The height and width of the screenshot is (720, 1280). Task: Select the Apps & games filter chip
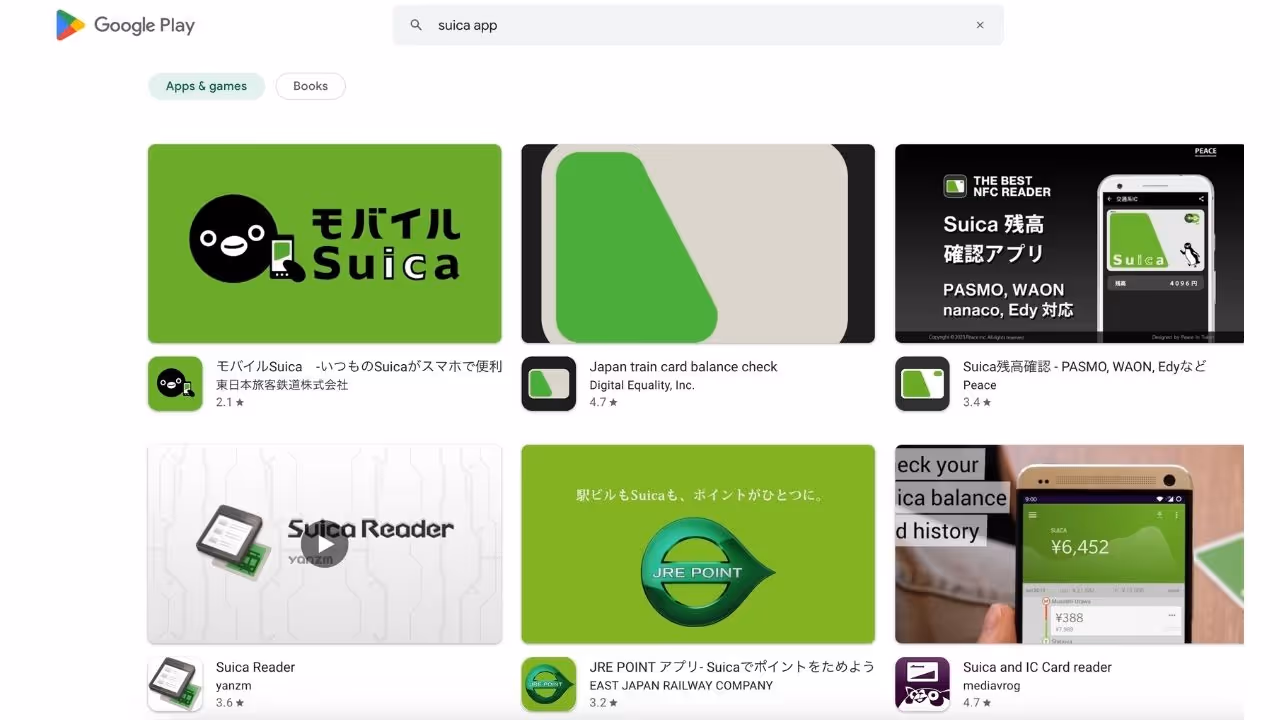click(206, 86)
